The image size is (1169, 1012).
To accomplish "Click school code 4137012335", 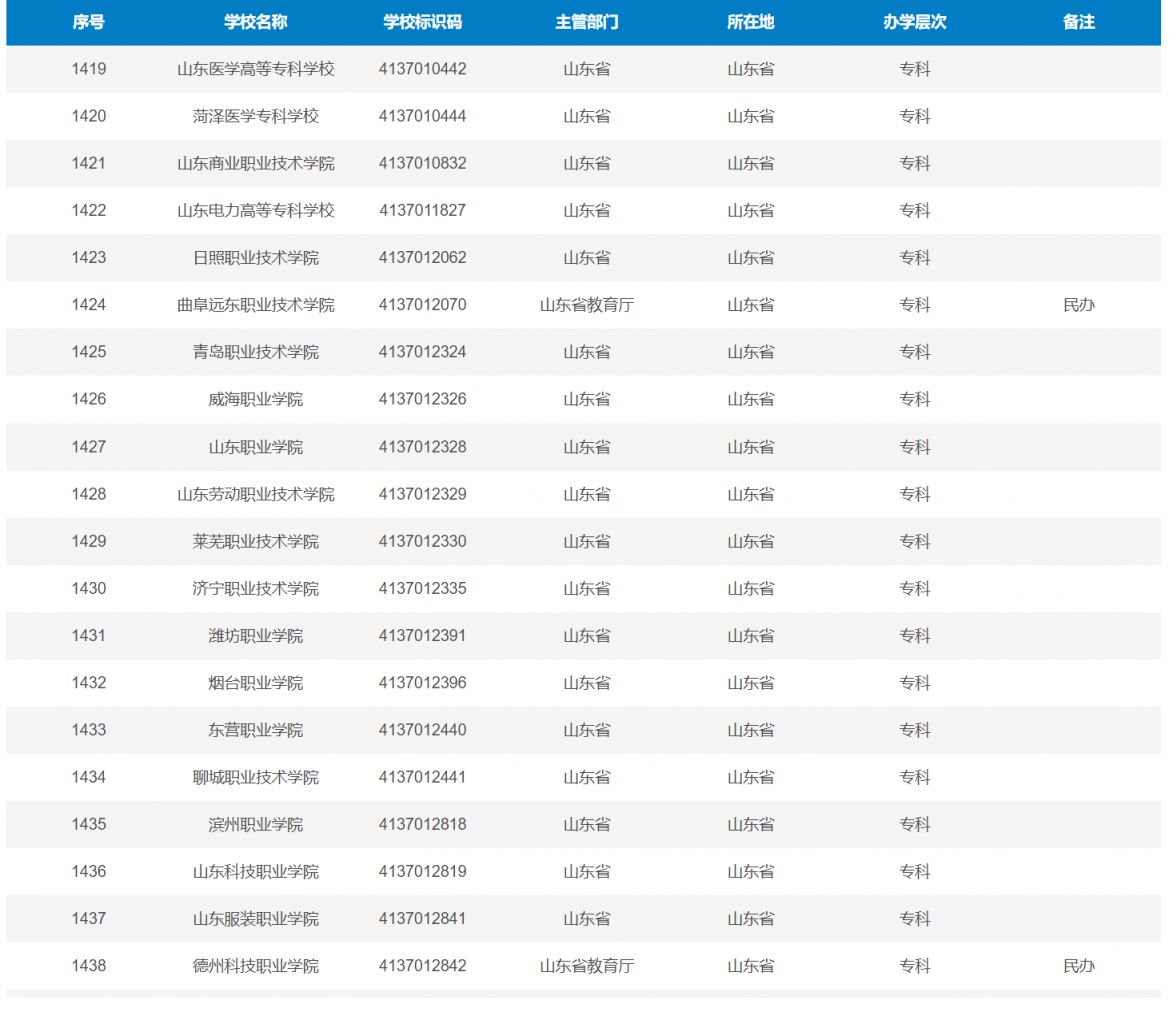I will coord(423,588).
